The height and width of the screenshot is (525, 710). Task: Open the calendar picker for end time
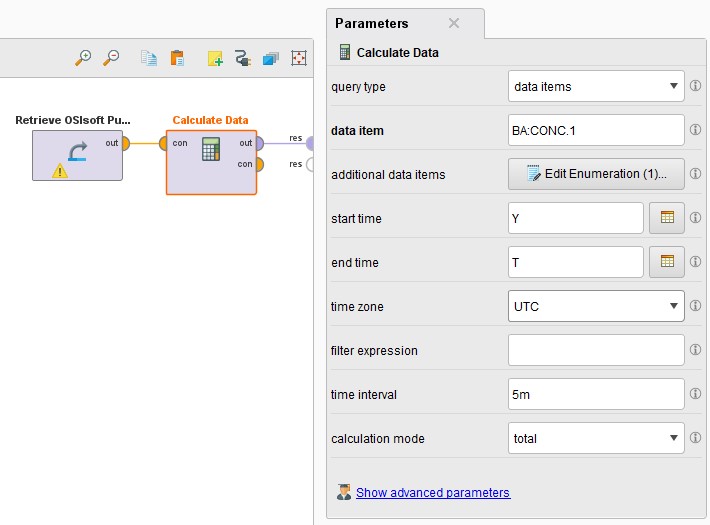pos(667,262)
